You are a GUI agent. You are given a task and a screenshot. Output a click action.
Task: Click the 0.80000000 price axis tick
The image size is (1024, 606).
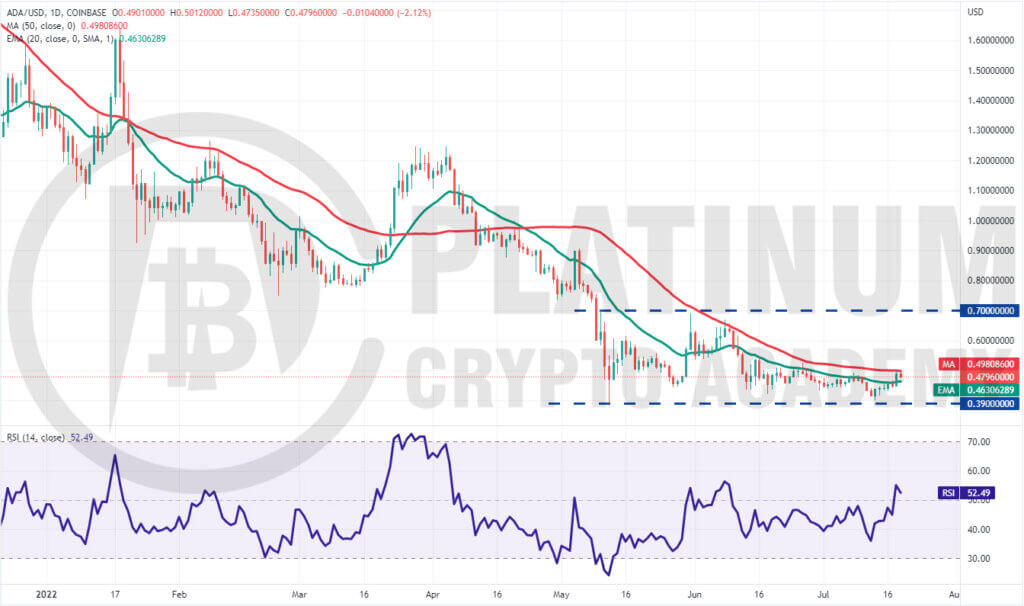(991, 281)
